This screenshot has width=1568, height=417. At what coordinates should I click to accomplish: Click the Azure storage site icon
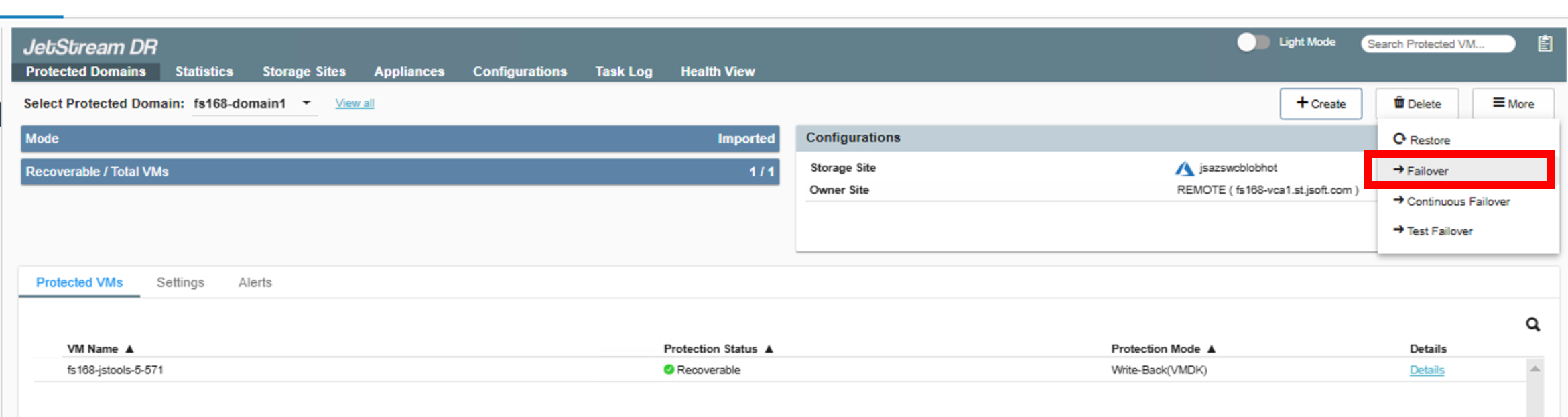click(x=1184, y=168)
